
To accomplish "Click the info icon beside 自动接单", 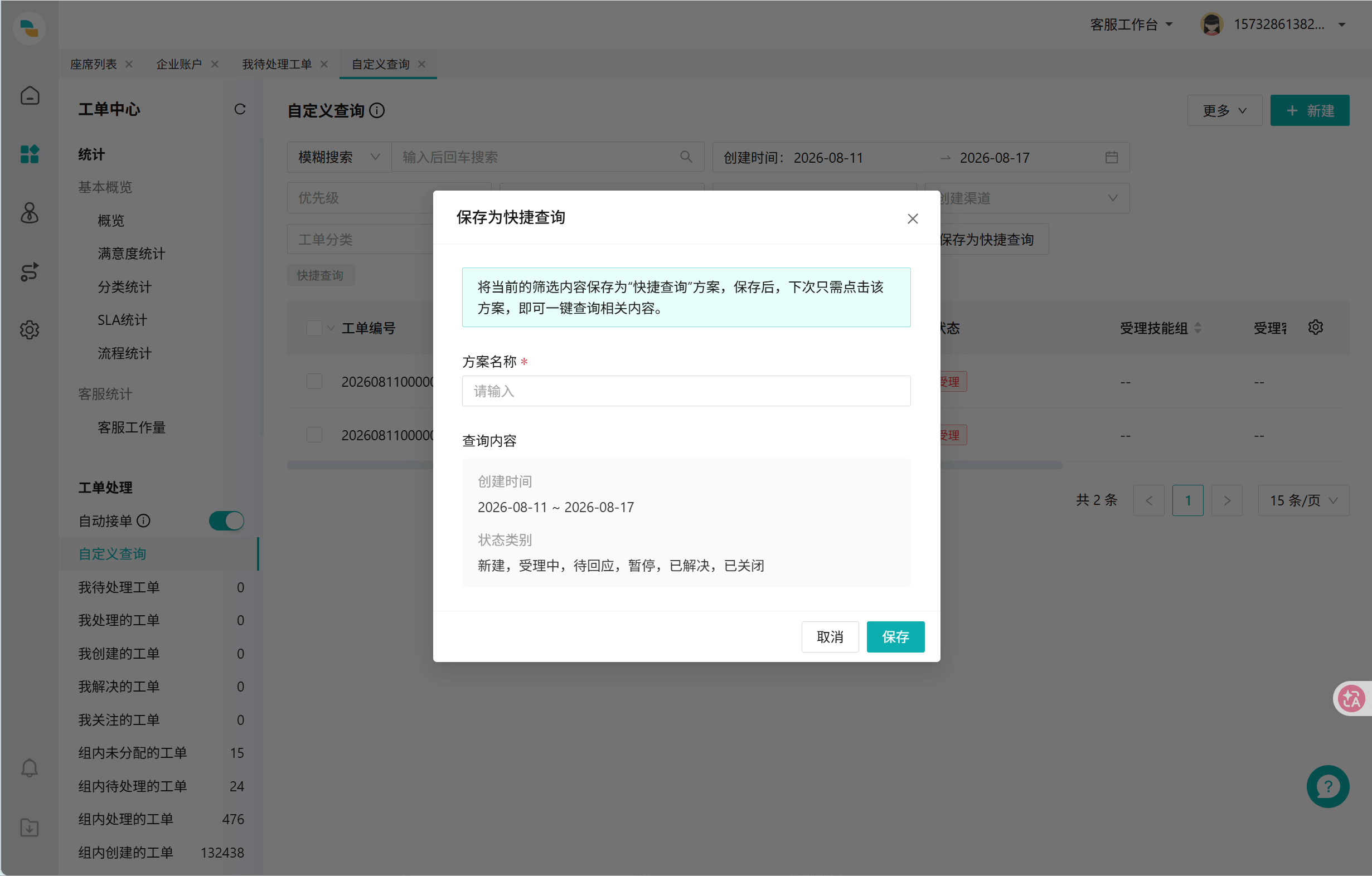I will pos(144,520).
